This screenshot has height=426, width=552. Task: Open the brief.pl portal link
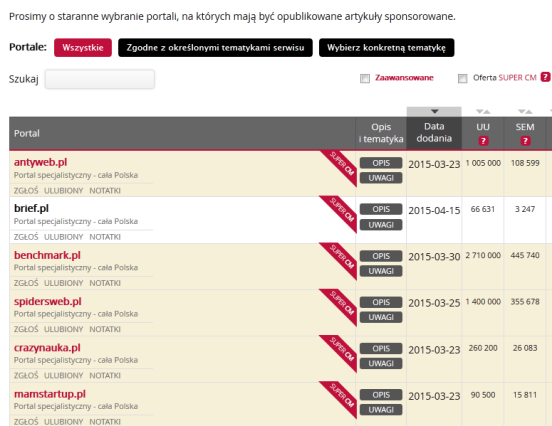pos(31,208)
